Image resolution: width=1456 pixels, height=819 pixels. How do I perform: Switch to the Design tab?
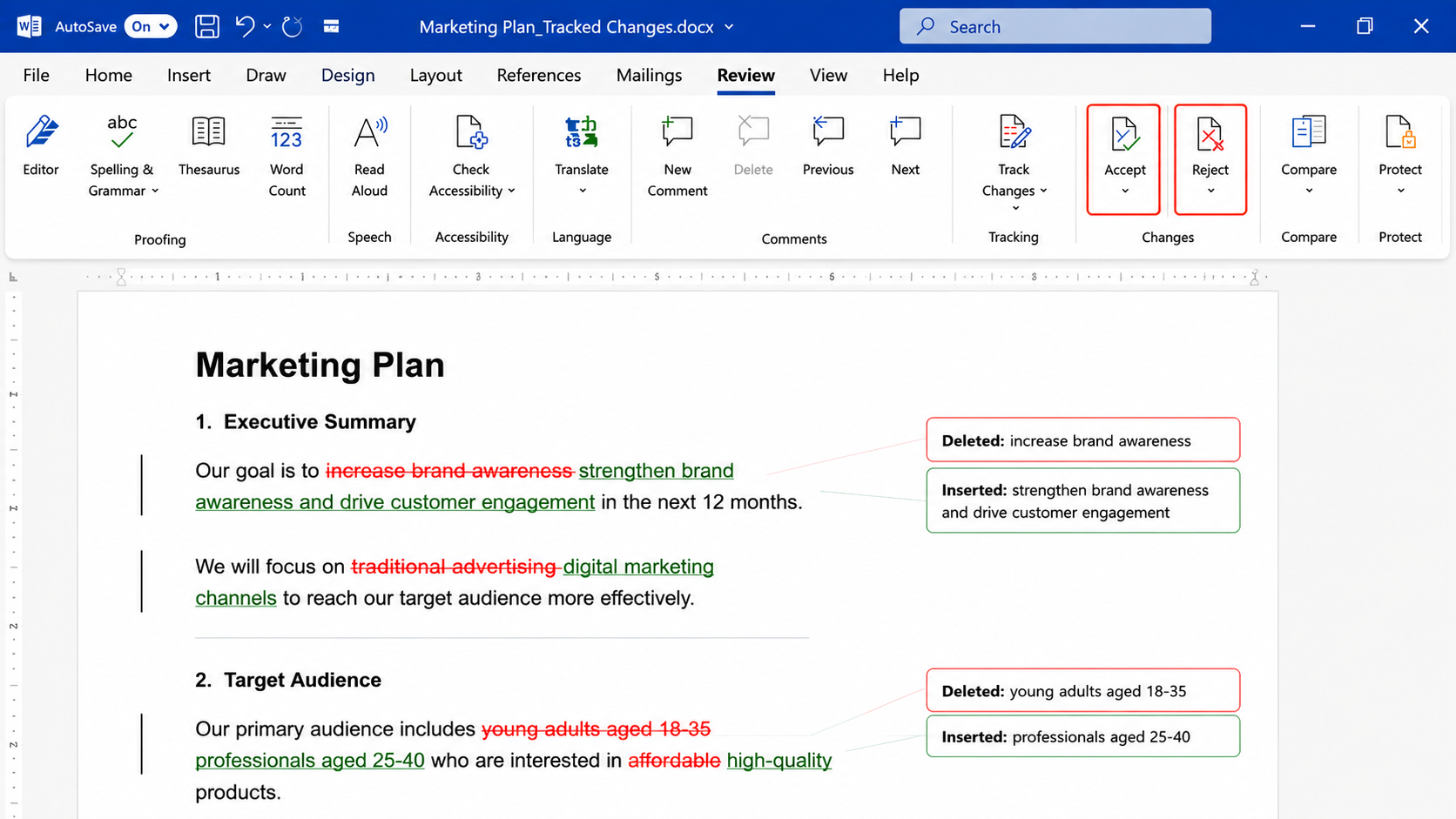(348, 75)
